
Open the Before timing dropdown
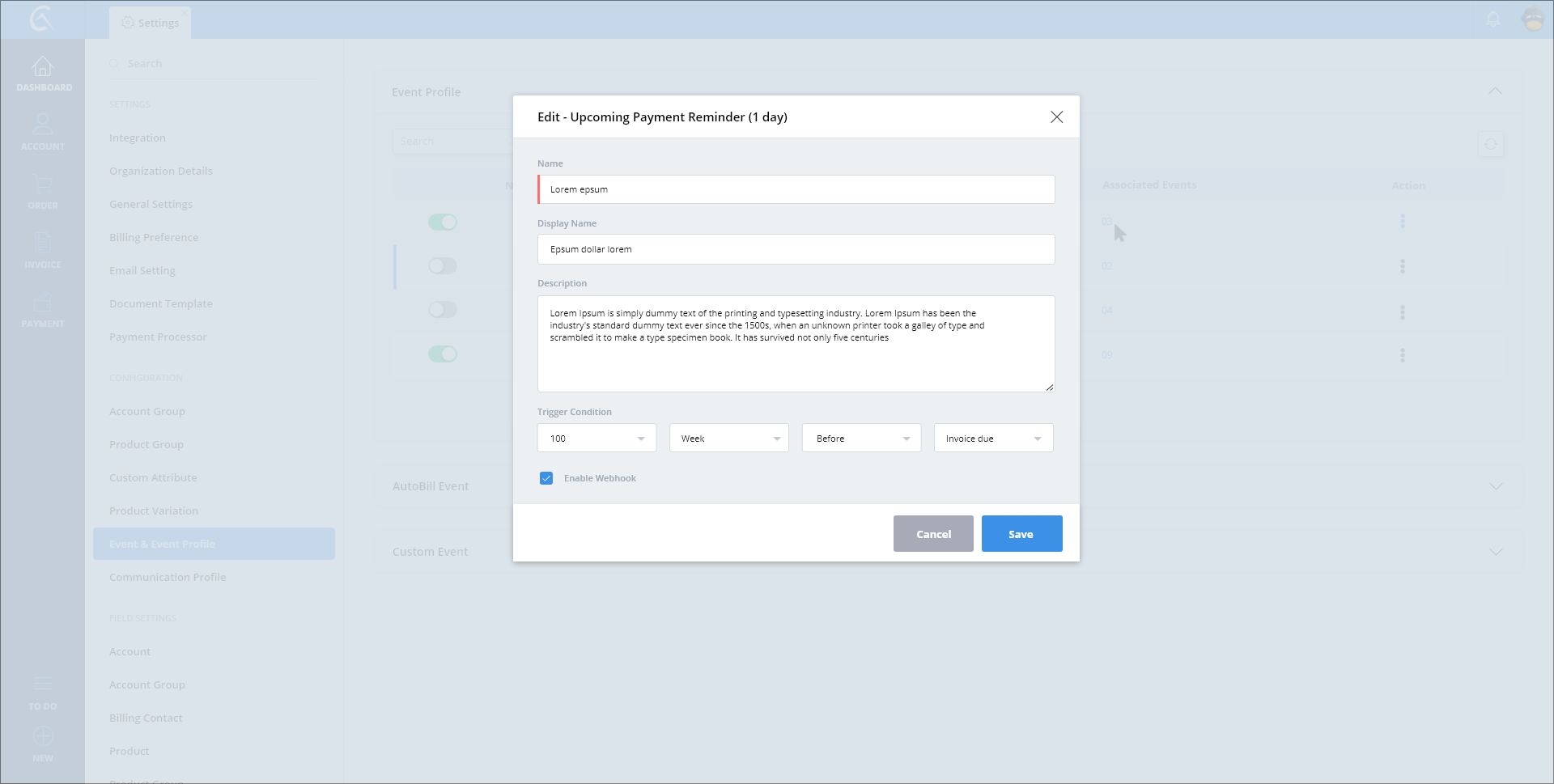tap(861, 439)
